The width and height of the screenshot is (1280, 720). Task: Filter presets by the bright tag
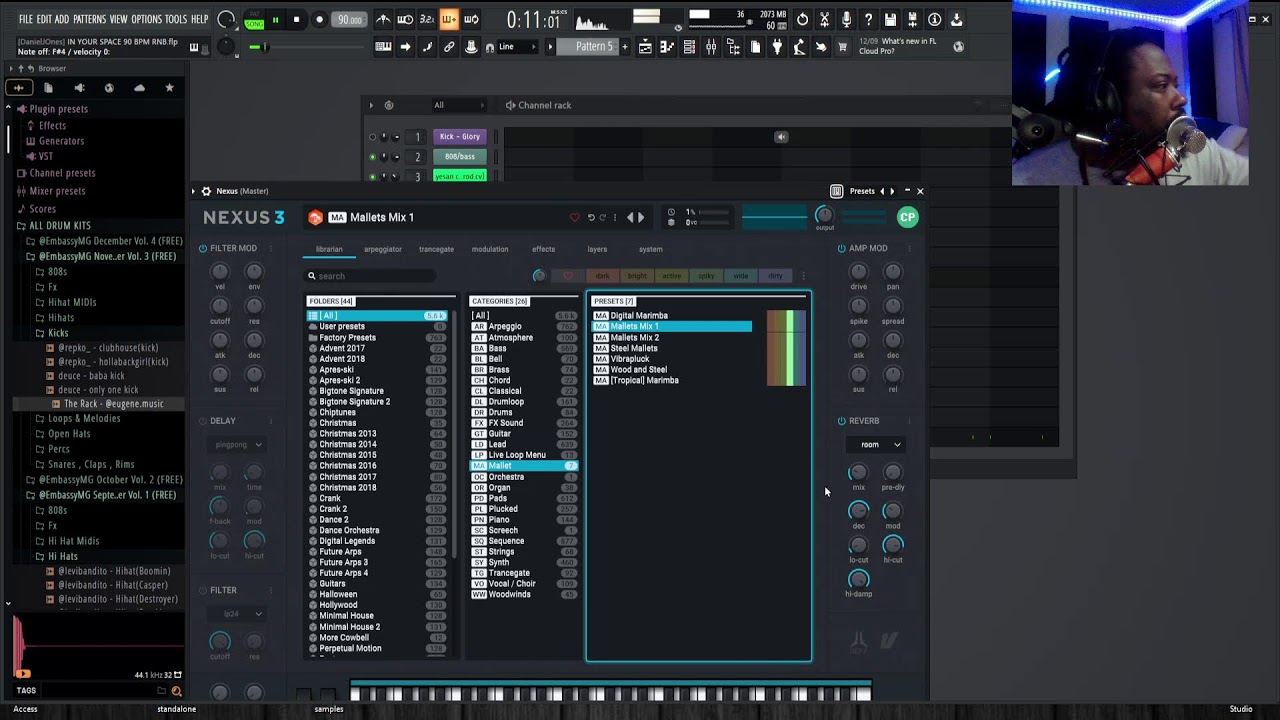coord(637,276)
